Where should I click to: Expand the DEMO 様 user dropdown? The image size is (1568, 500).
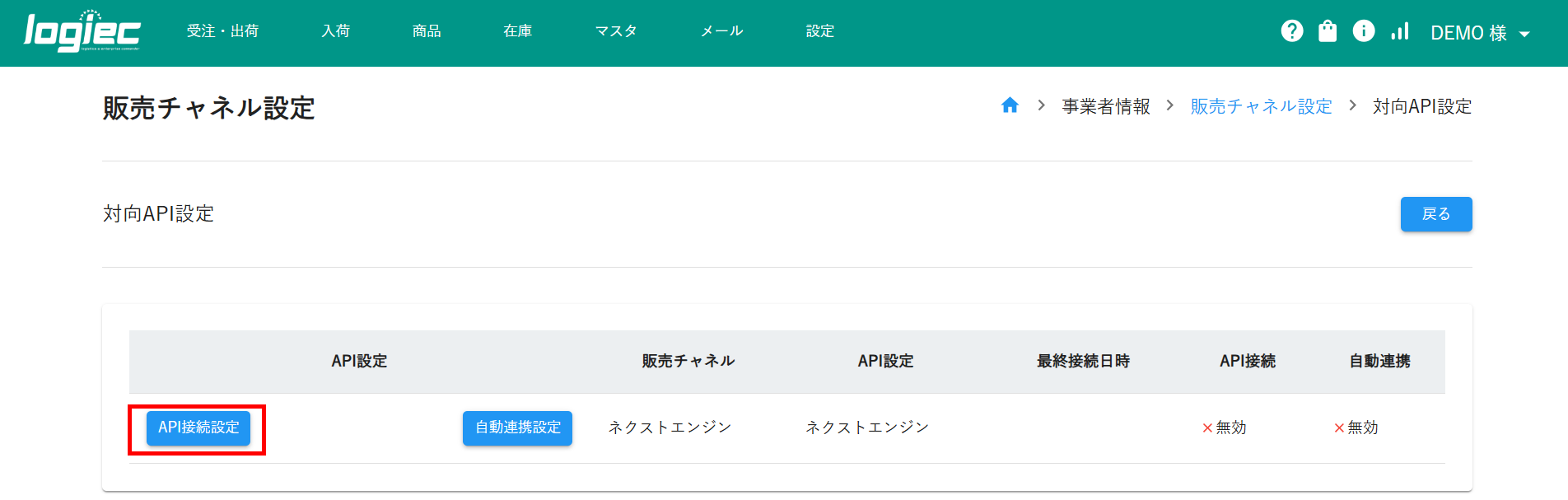pyautogui.click(x=1480, y=33)
